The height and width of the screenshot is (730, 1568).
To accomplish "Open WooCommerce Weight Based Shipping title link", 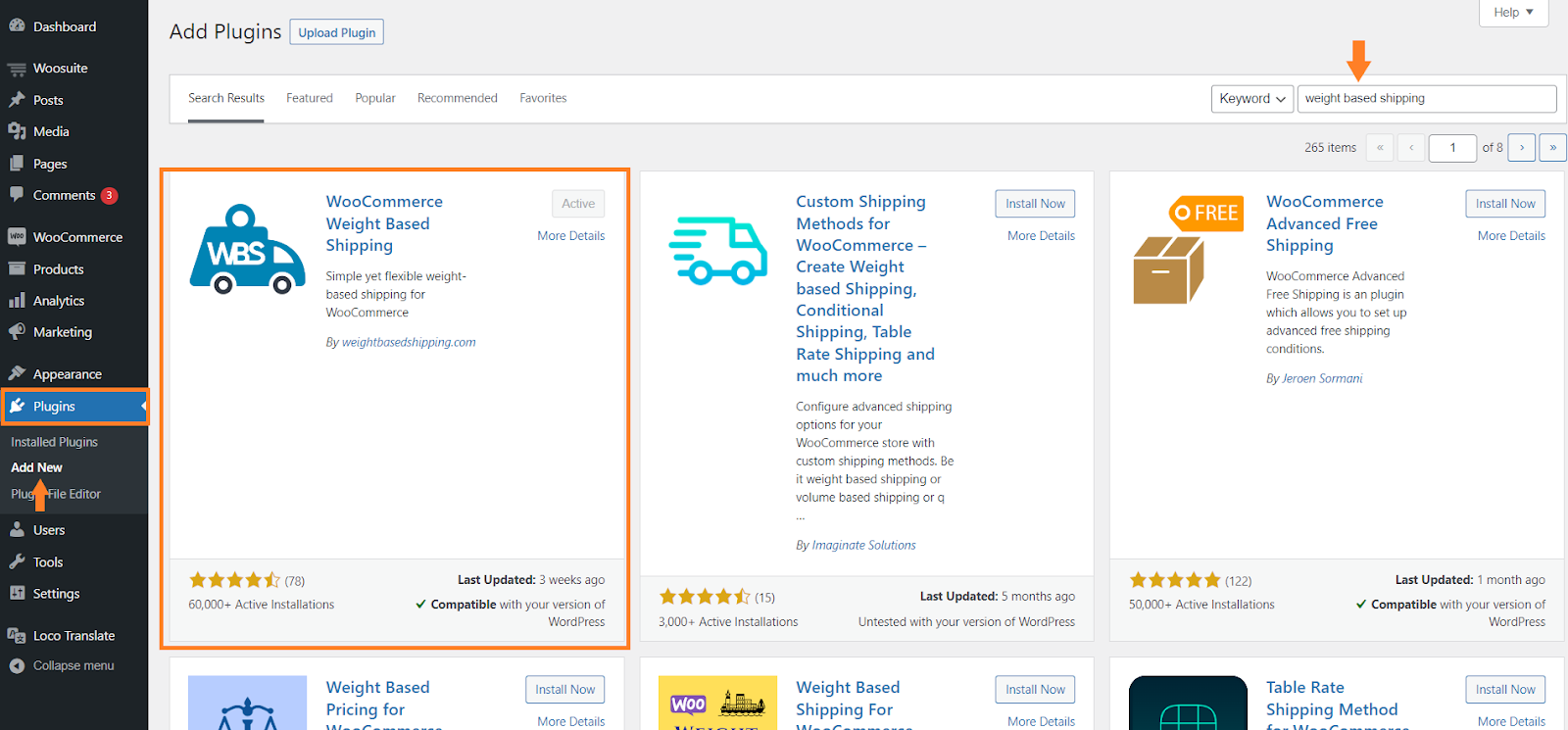I will point(384,223).
